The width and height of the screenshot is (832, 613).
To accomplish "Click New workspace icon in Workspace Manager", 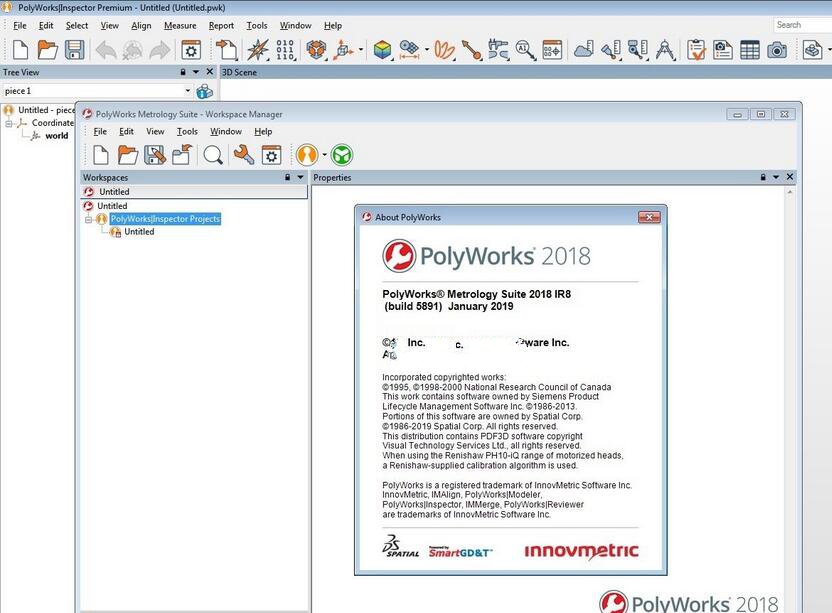I will pos(101,155).
